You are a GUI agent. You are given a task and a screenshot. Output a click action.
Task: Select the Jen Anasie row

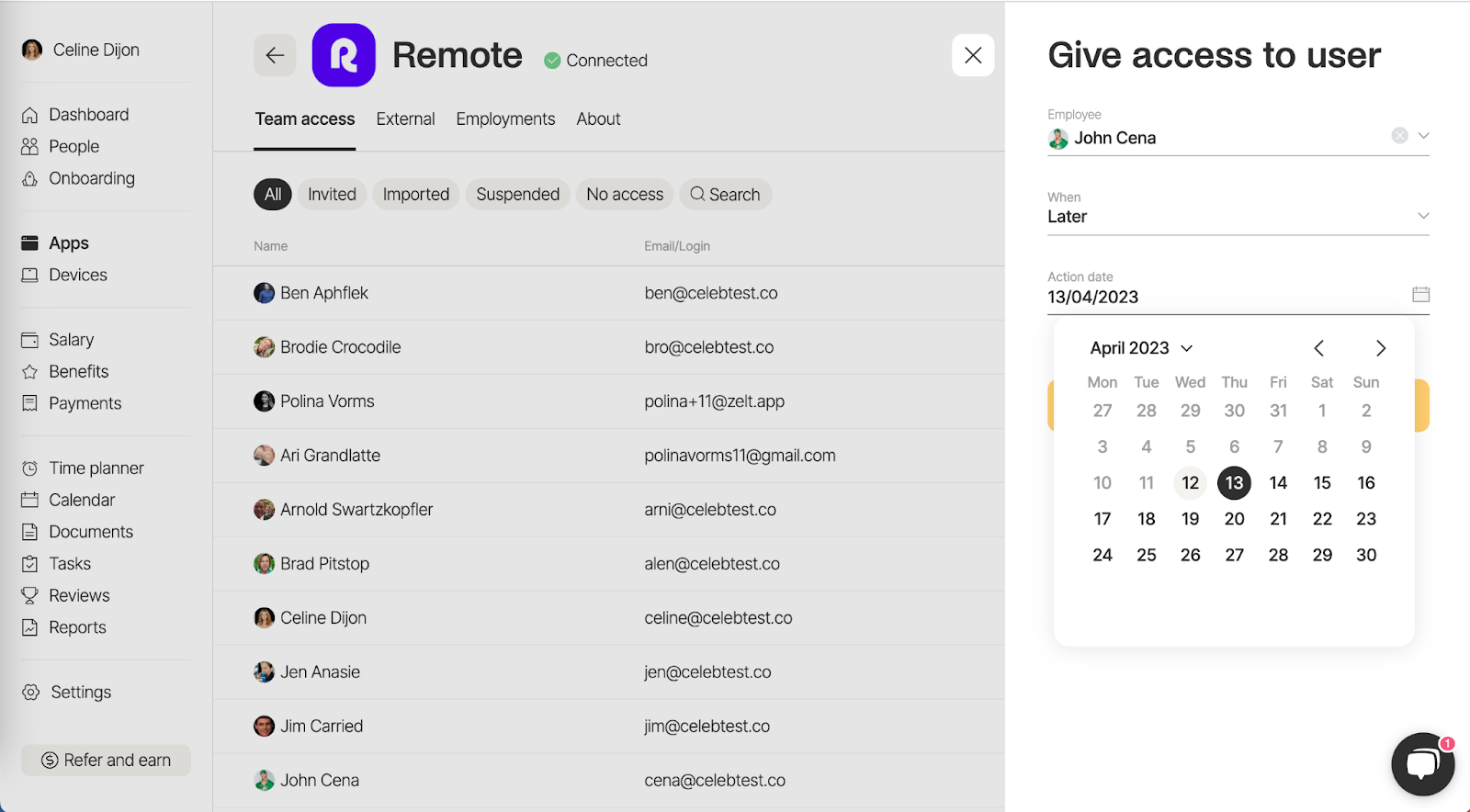click(608, 672)
